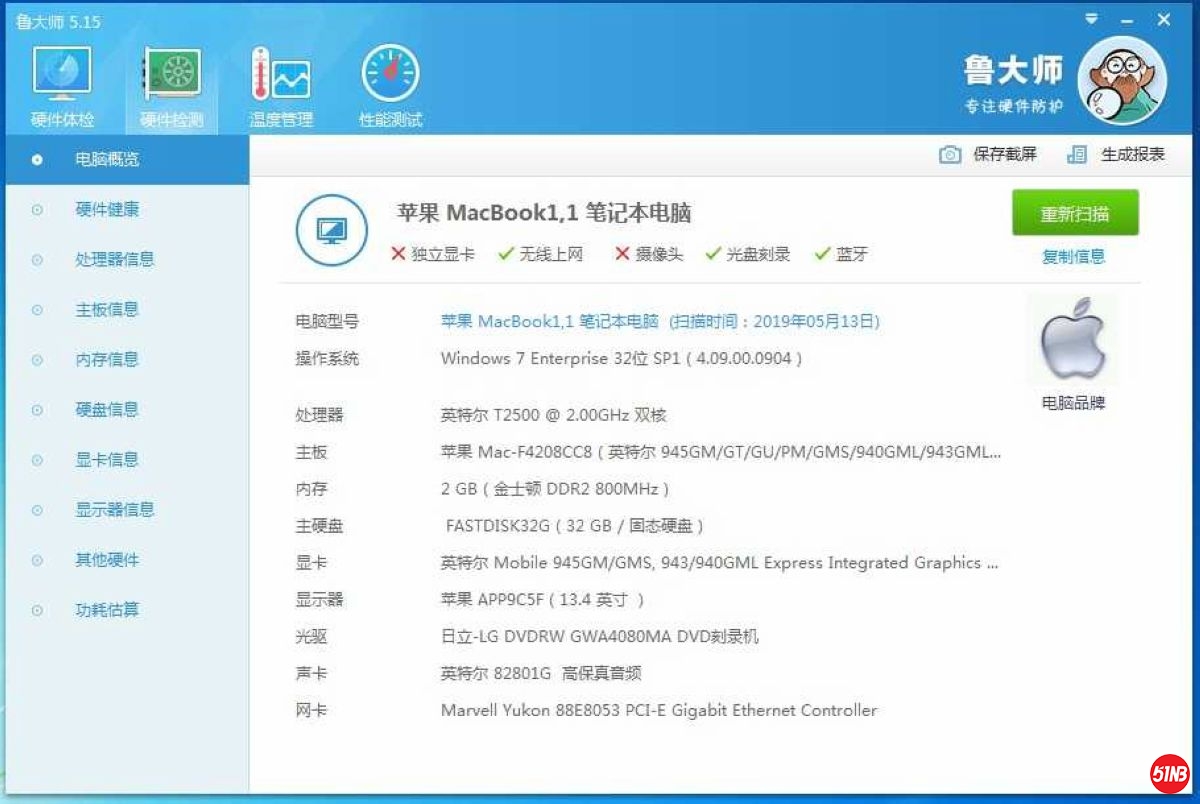The height and width of the screenshot is (804, 1200).
Task: Click the camera icon to 保存截屏
Action: [950, 153]
